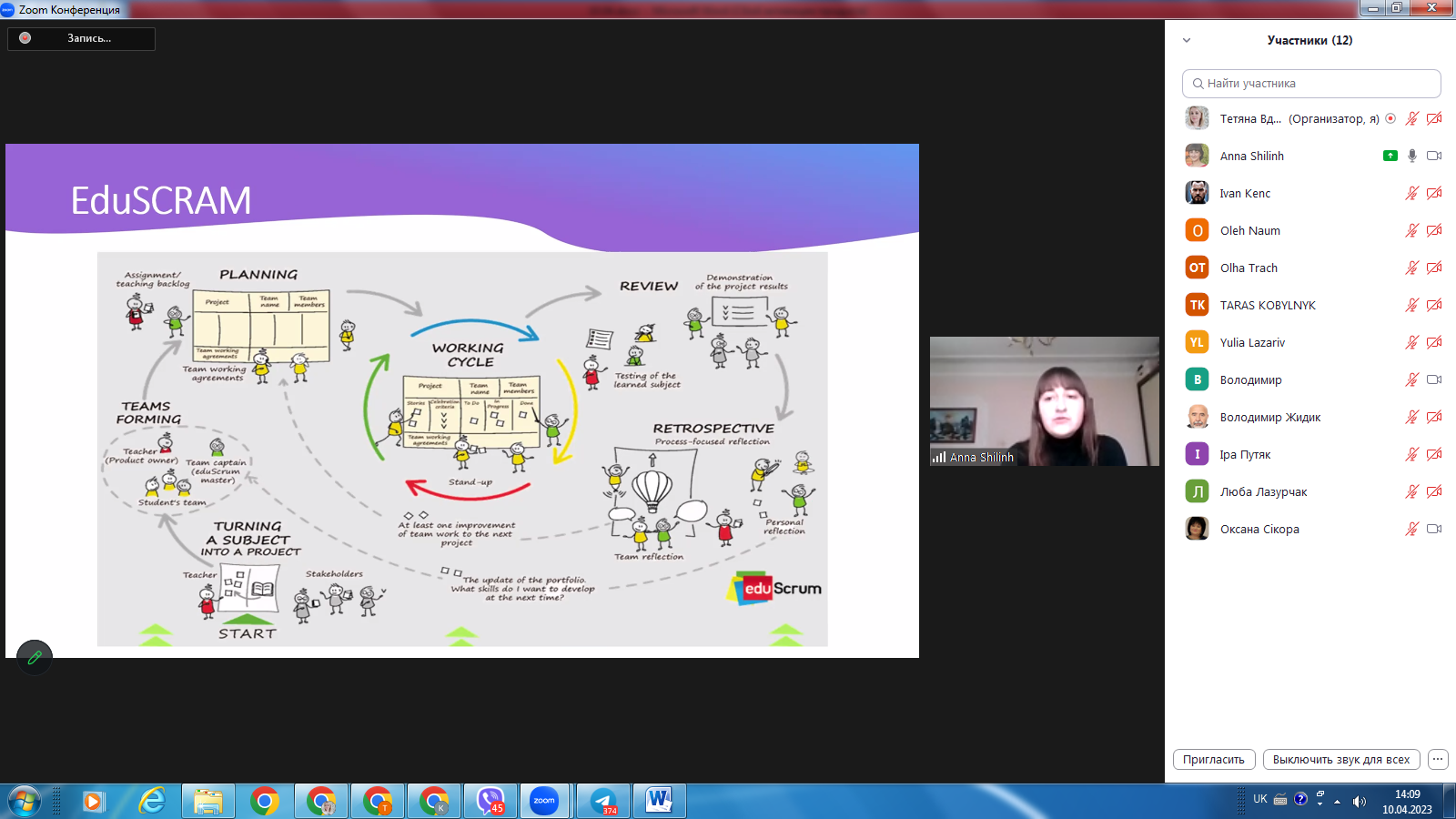Click the Пригласить button
The height and width of the screenshot is (819, 1456).
(1214, 759)
